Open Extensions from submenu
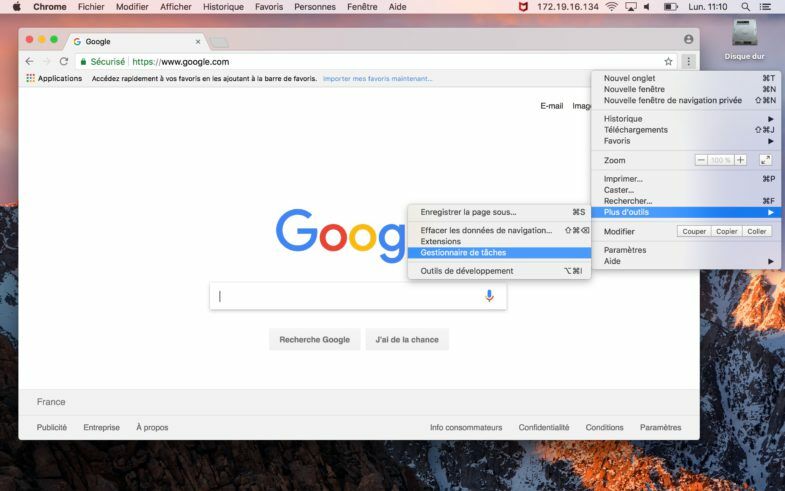This screenshot has height=491, width=785. pos(499,241)
